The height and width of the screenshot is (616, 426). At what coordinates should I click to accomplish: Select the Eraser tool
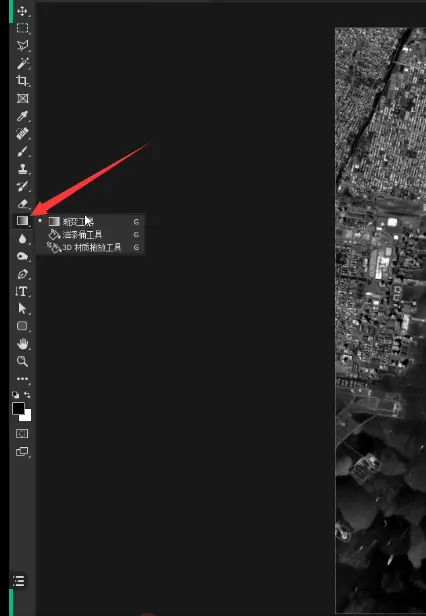click(22, 204)
